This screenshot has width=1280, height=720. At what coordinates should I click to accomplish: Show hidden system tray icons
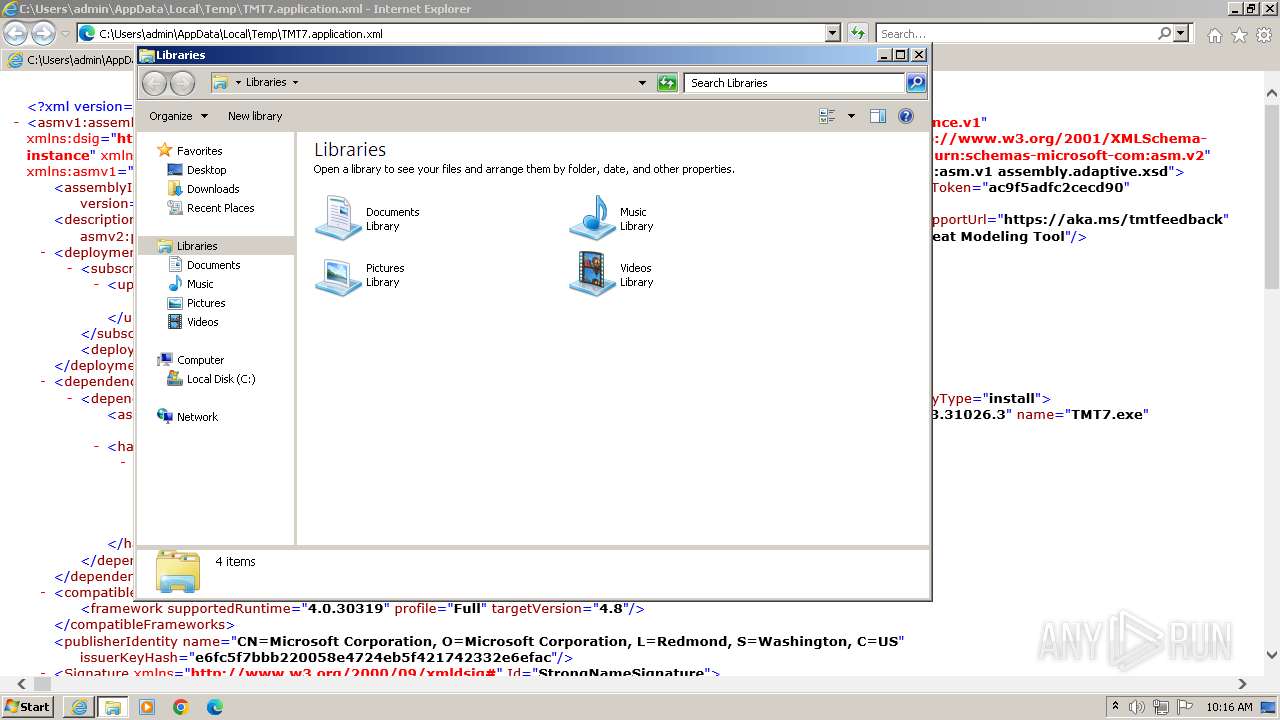click(1116, 707)
